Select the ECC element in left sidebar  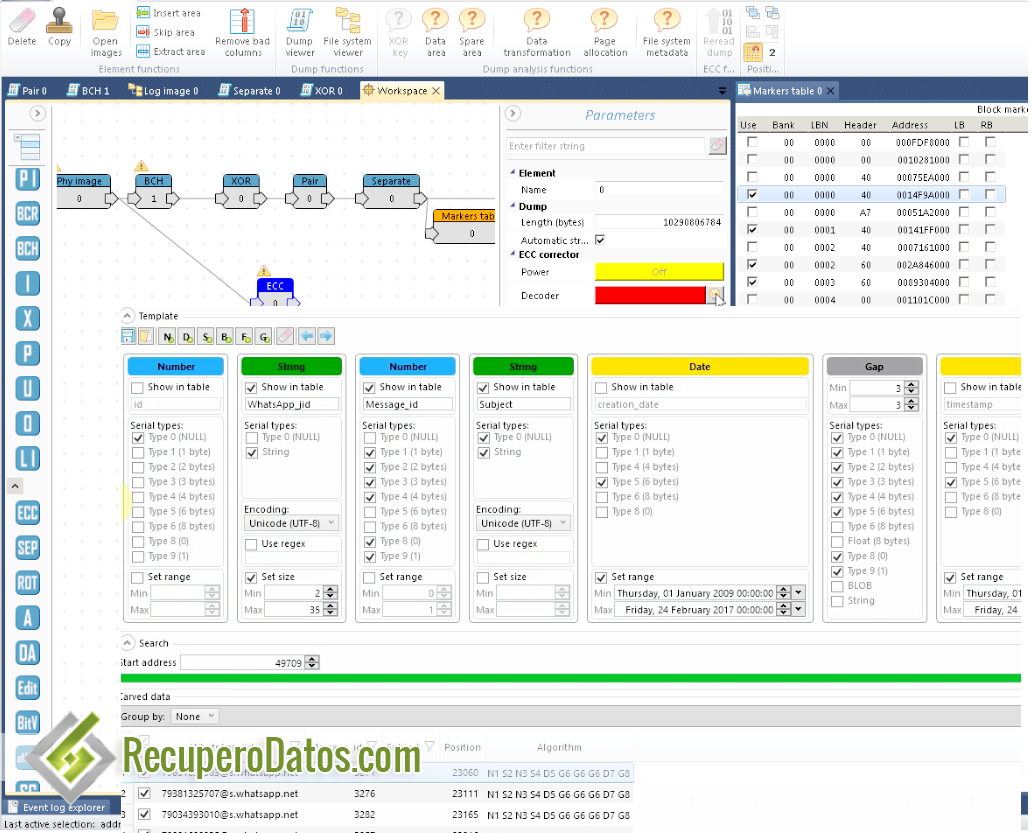(x=27, y=513)
